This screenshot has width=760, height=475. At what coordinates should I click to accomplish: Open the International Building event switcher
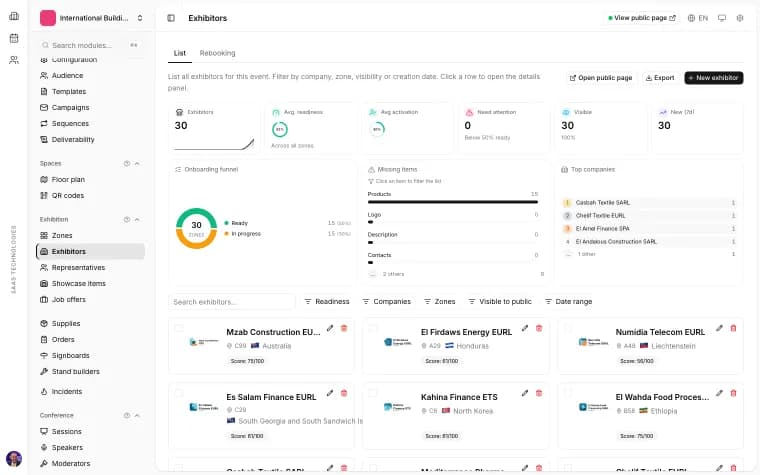point(92,18)
